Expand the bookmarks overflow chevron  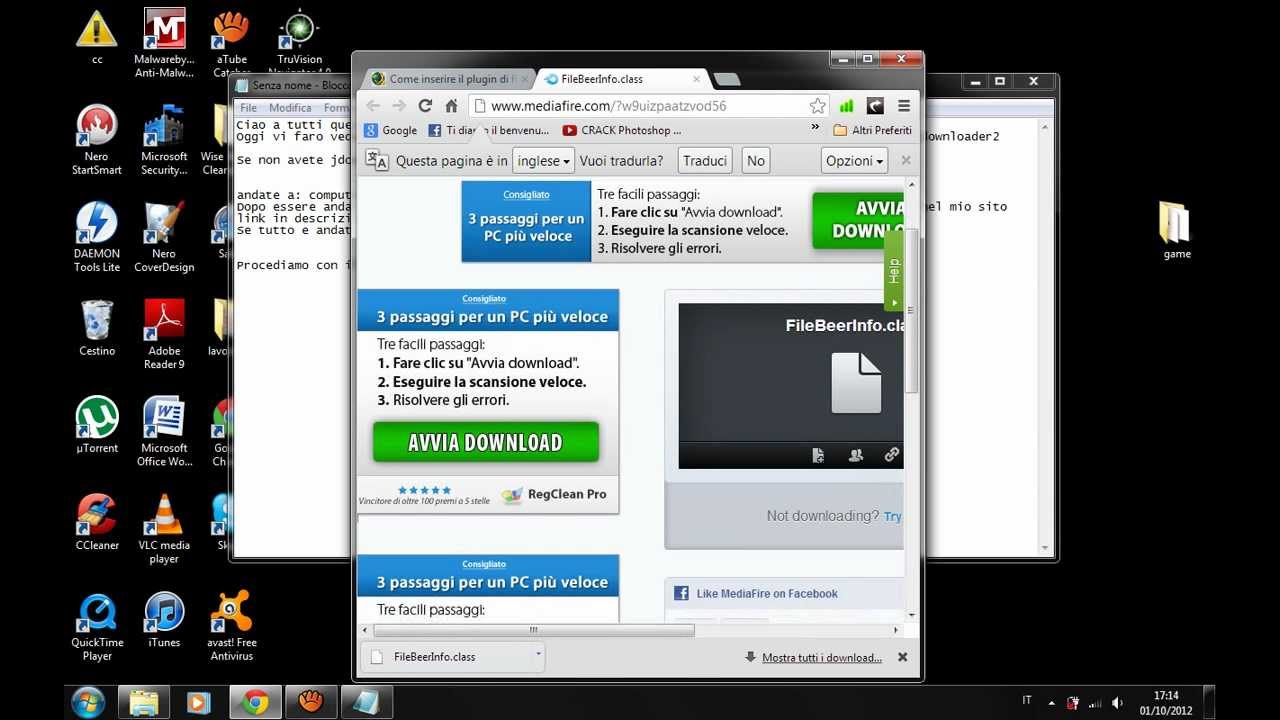pos(814,130)
